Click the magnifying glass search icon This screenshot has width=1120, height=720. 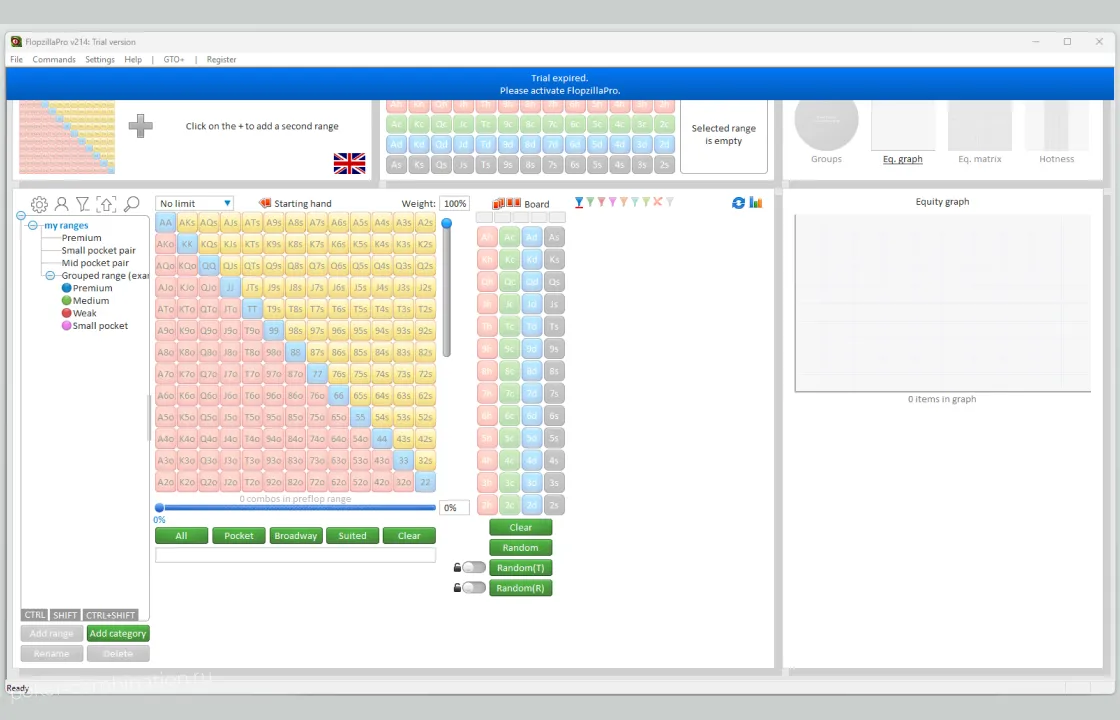click(131, 204)
